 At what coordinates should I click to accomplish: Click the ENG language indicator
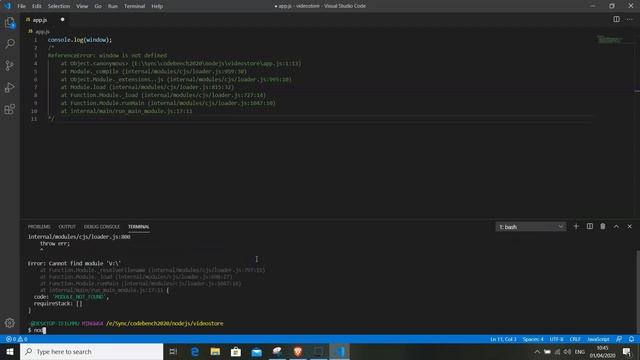pyautogui.click(x=580, y=351)
